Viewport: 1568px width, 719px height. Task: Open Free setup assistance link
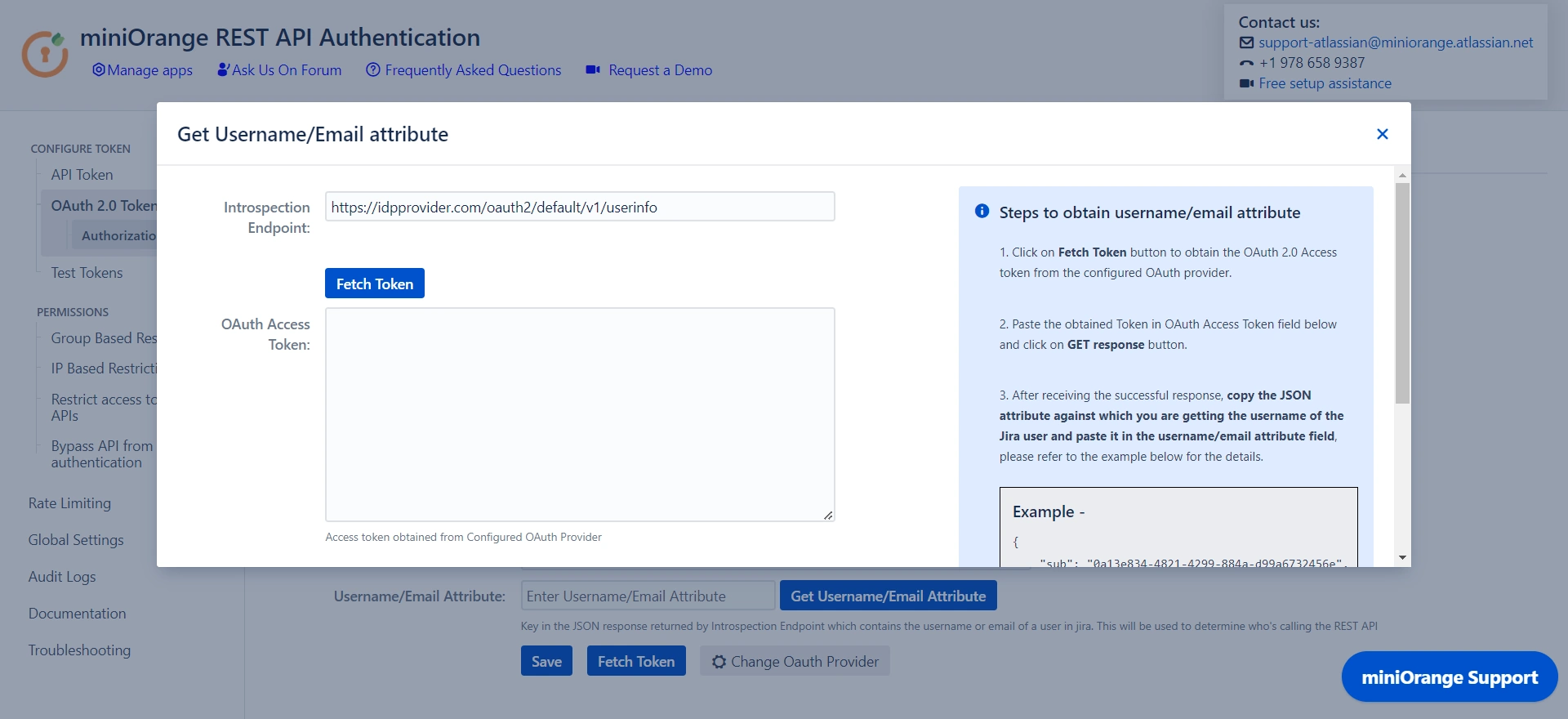click(x=1325, y=83)
